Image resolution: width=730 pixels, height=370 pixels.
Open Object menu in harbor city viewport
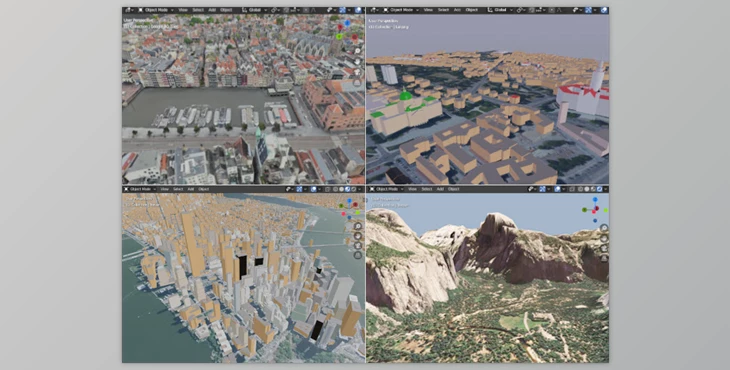pos(226,10)
